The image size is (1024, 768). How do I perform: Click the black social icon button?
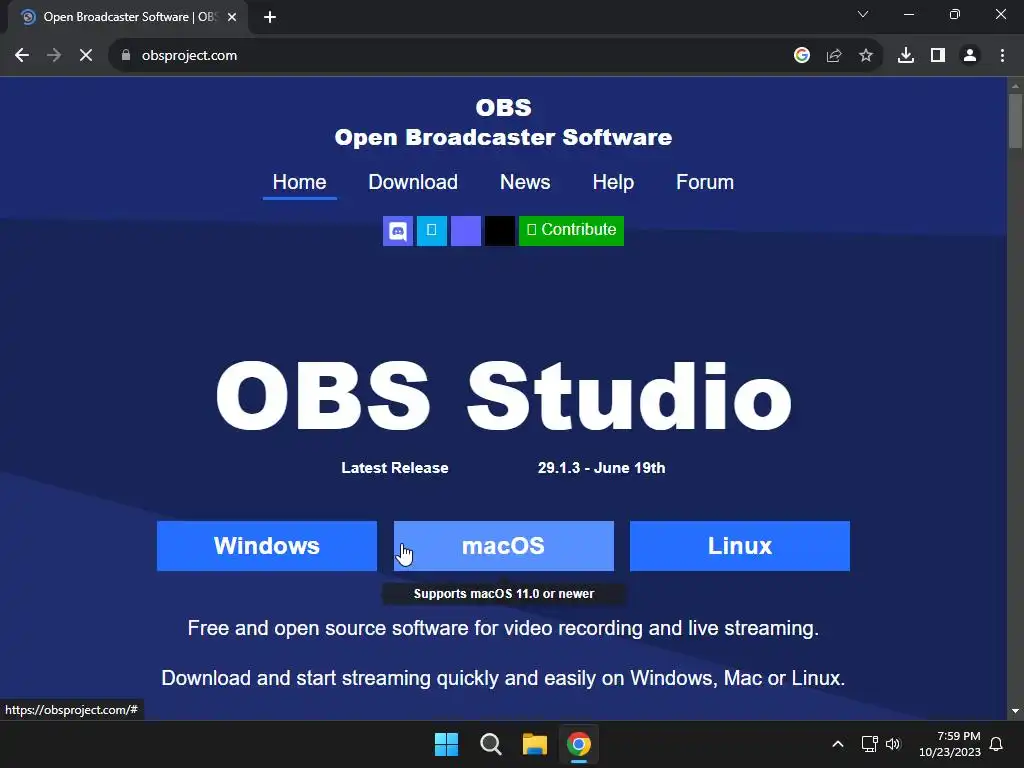(x=500, y=231)
